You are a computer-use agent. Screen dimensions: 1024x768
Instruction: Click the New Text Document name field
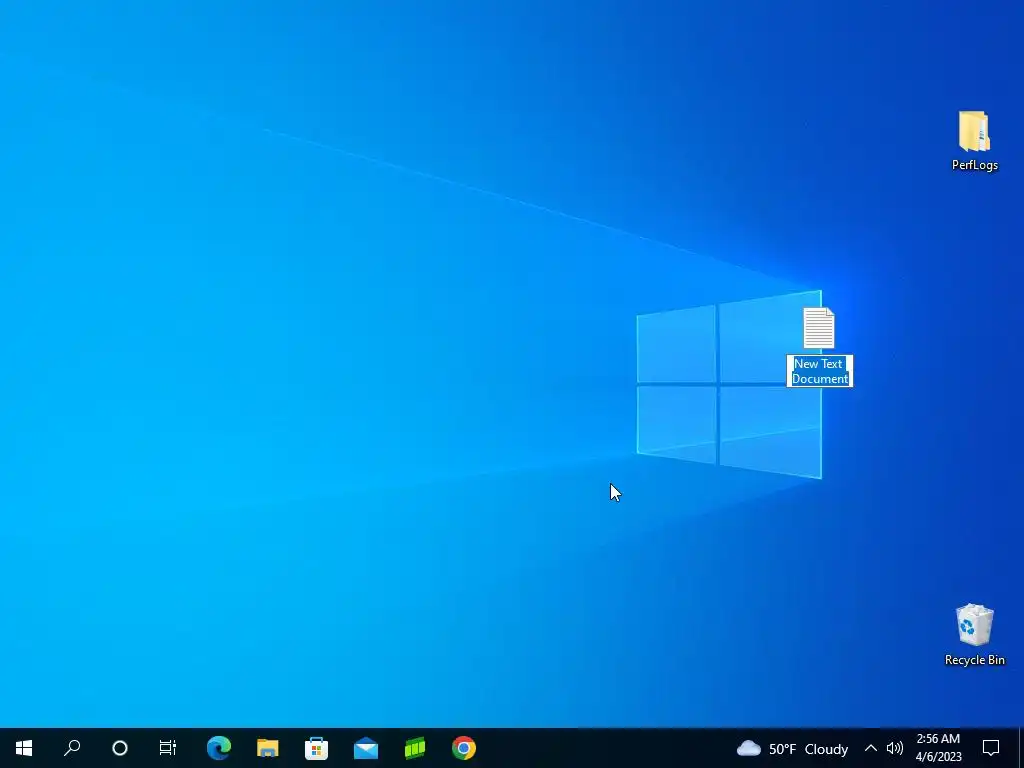(820, 371)
